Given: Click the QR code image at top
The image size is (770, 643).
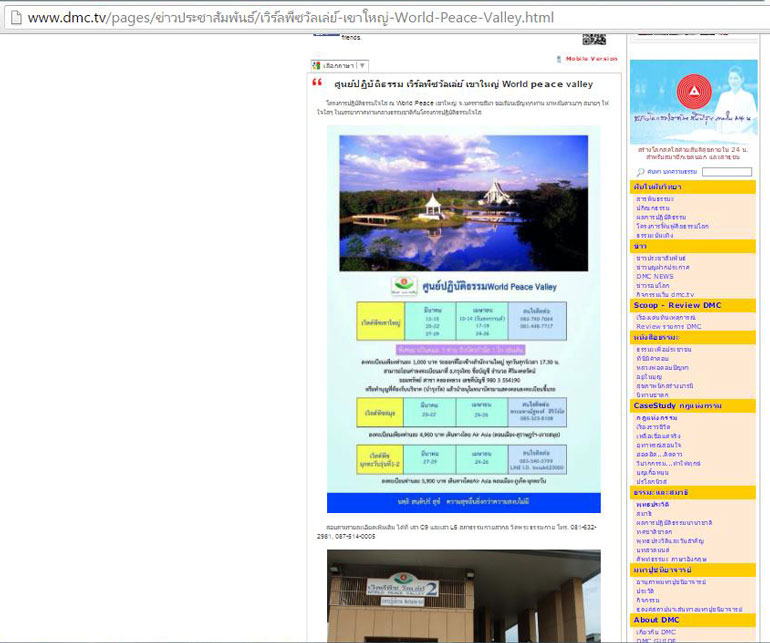Looking at the screenshot, I should [x=594, y=37].
